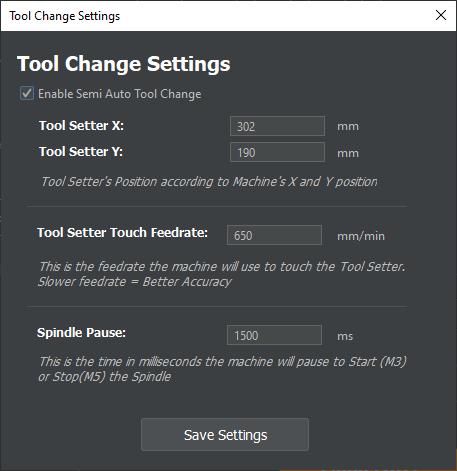The width and height of the screenshot is (457, 471).
Task: Click the 'Tool Setter Touch Feedrate:' label
Action: 122,233
